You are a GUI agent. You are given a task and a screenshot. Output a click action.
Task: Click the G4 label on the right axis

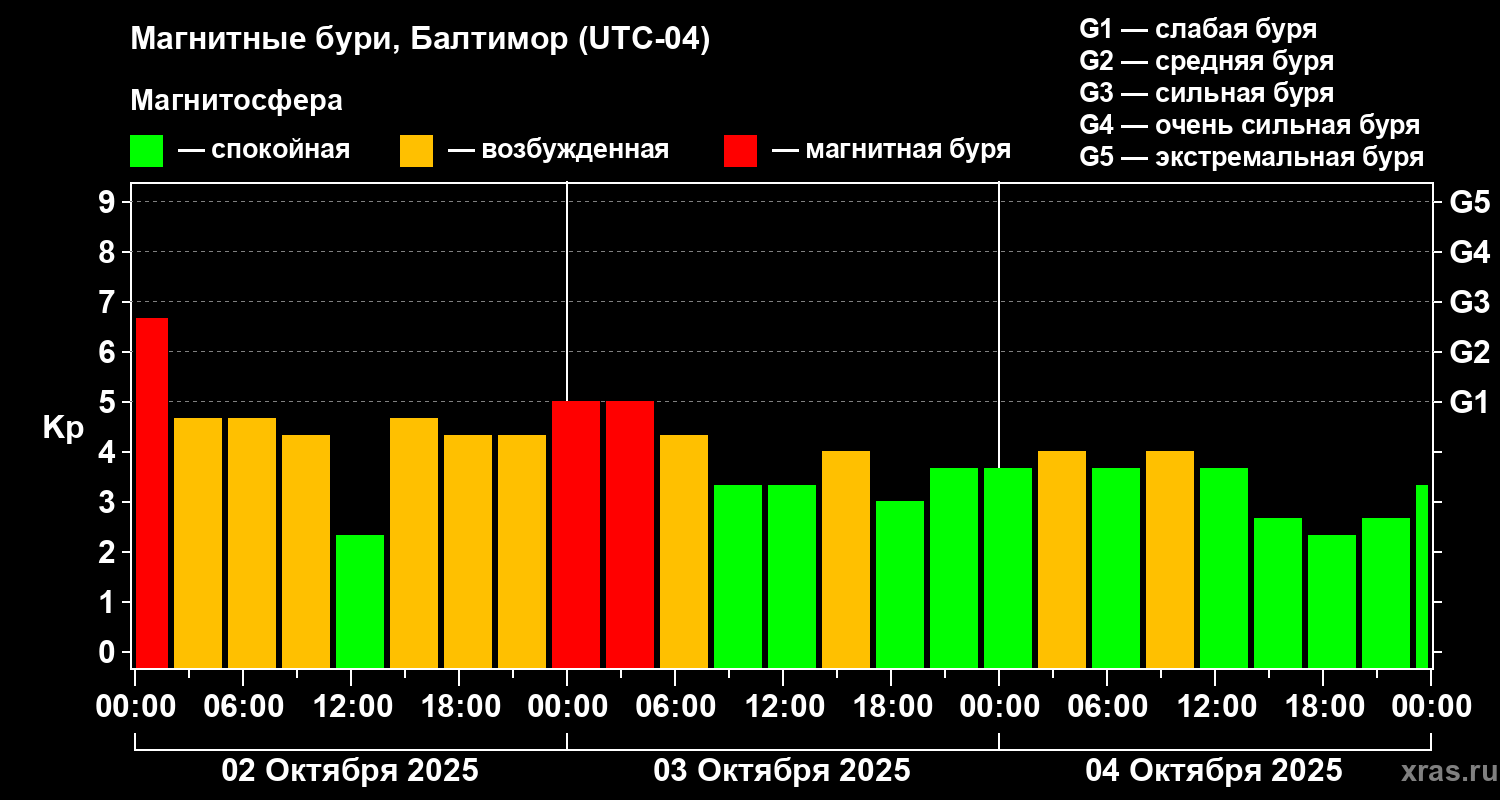pos(1469,252)
